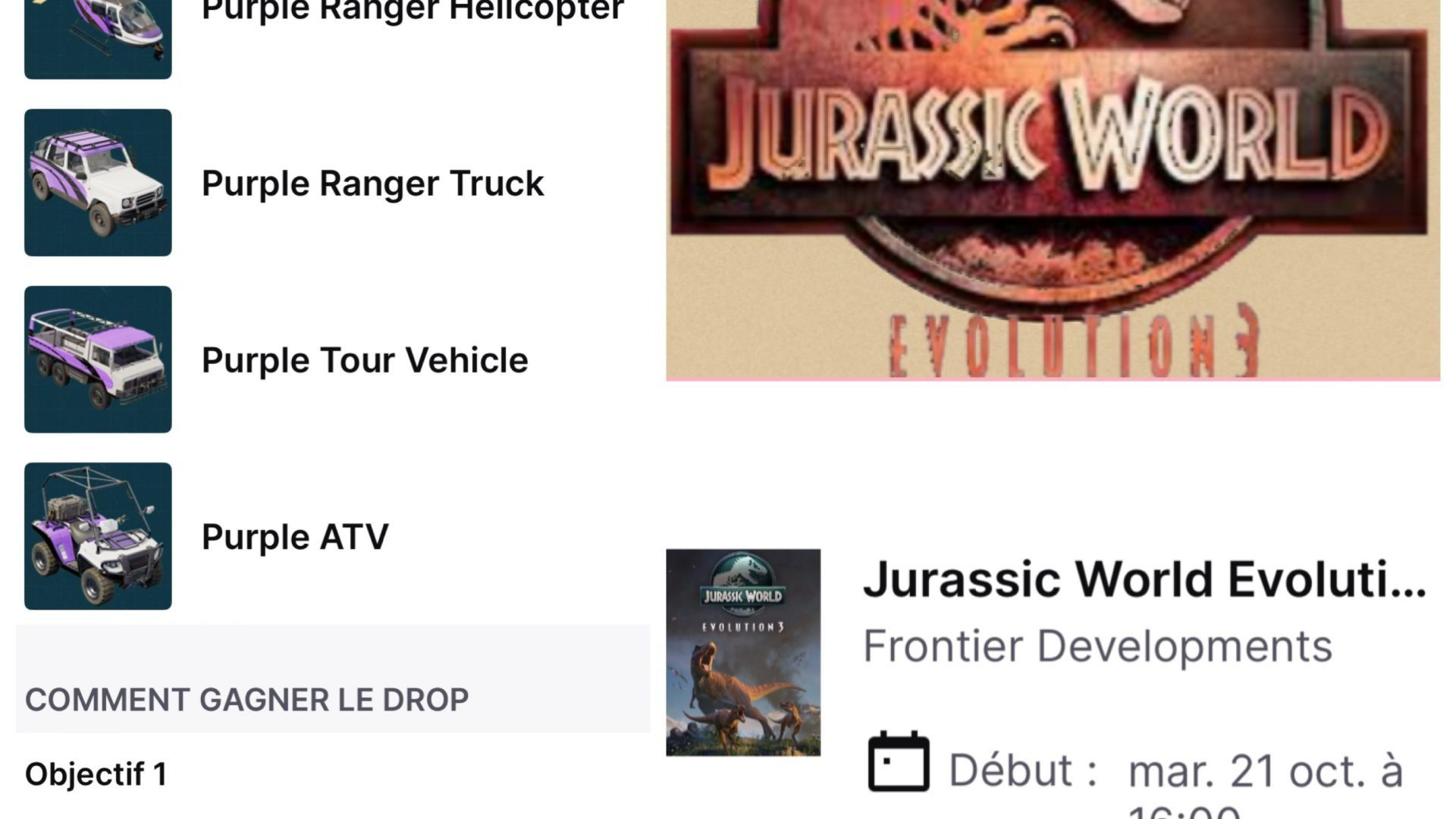The image size is (1456, 819).
Task: Open the Jurassic World Evoluti... game title link
Action: coord(1144,579)
